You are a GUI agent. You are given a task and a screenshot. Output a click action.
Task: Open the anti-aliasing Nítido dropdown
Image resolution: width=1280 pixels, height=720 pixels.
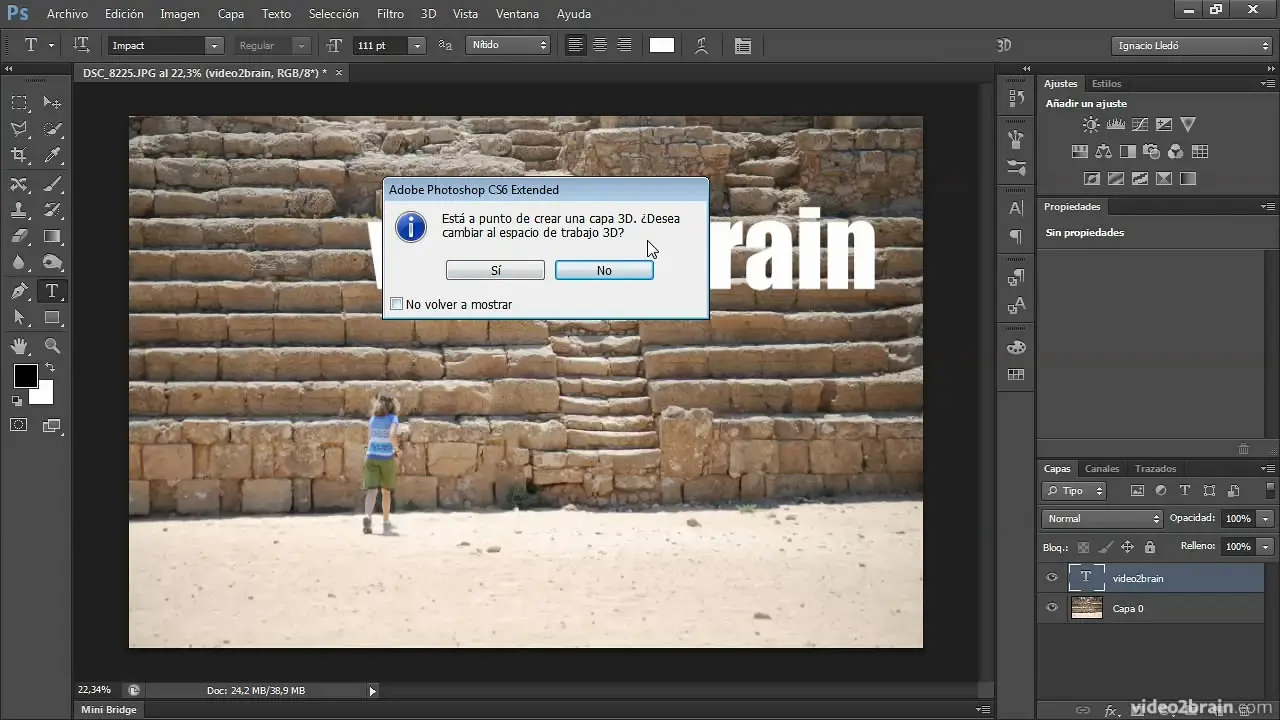coord(510,46)
